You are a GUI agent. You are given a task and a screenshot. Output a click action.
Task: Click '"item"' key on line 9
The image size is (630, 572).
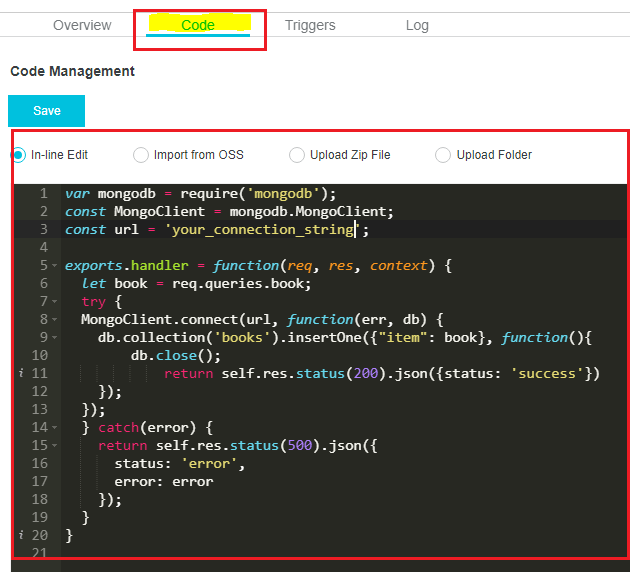pos(403,337)
